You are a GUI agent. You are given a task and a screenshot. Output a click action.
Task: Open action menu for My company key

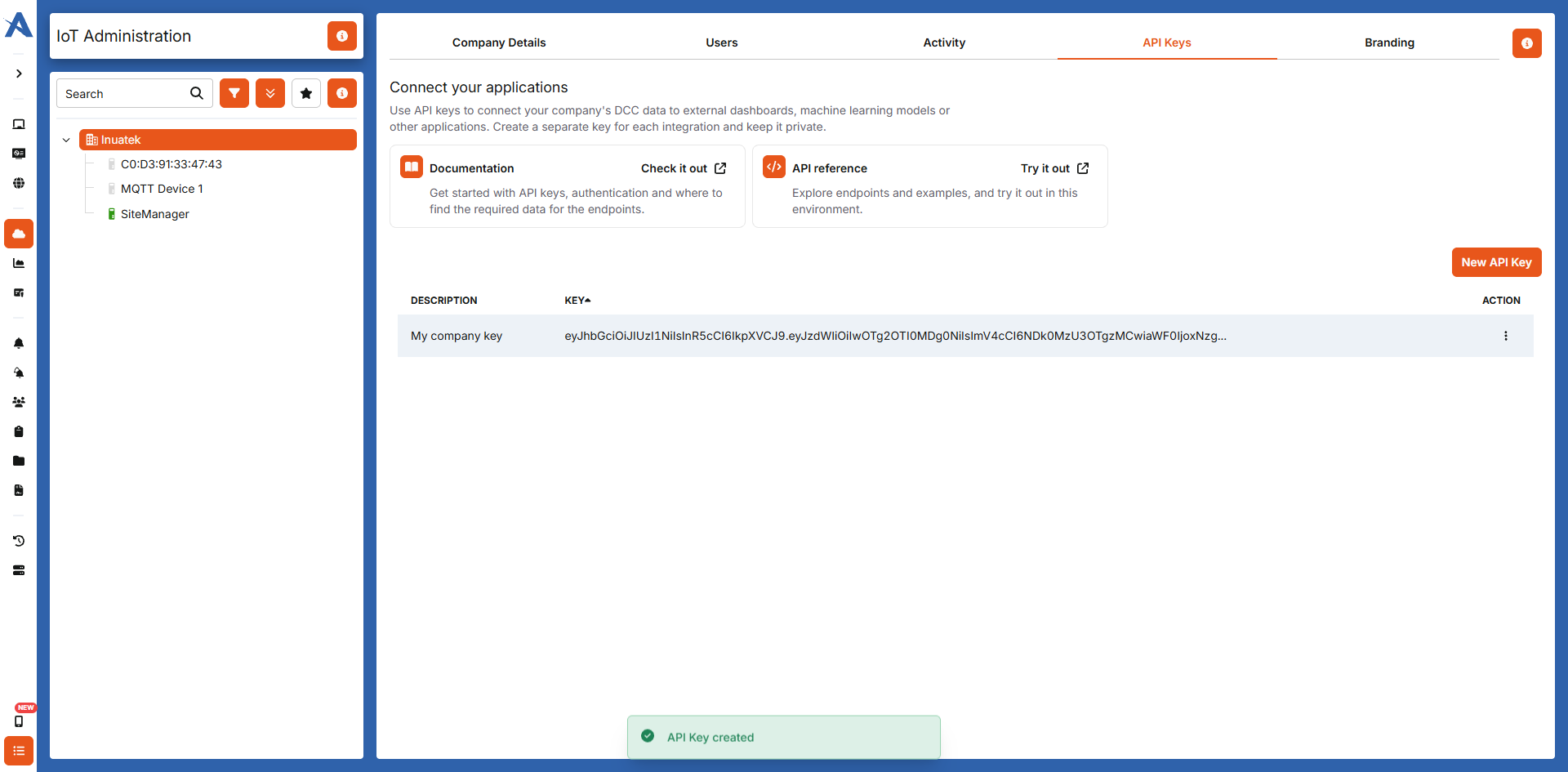(1506, 336)
